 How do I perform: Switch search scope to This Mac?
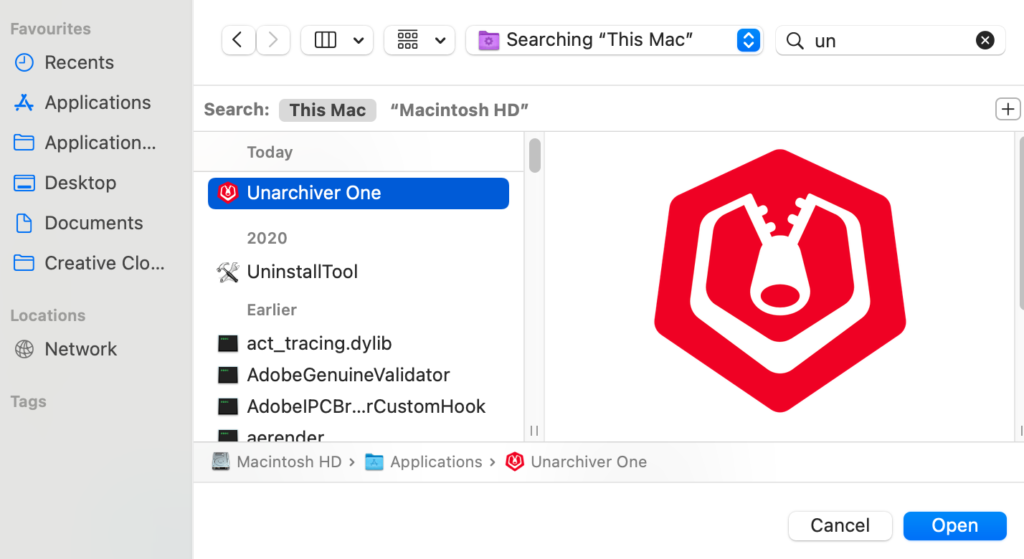pyautogui.click(x=327, y=110)
